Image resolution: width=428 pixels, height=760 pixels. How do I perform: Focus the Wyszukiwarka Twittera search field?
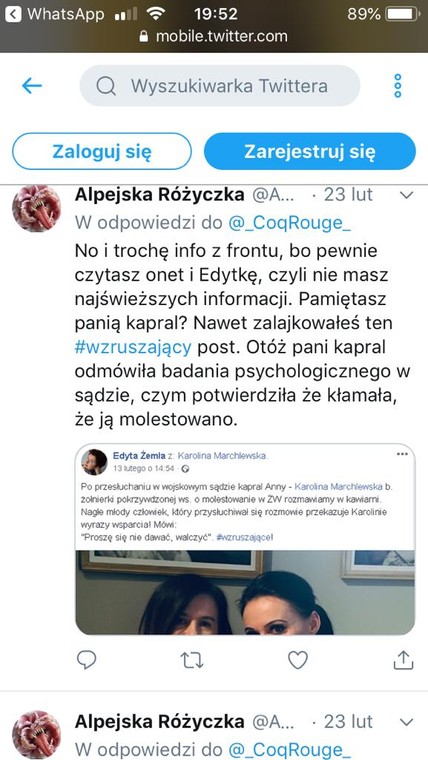(x=220, y=86)
